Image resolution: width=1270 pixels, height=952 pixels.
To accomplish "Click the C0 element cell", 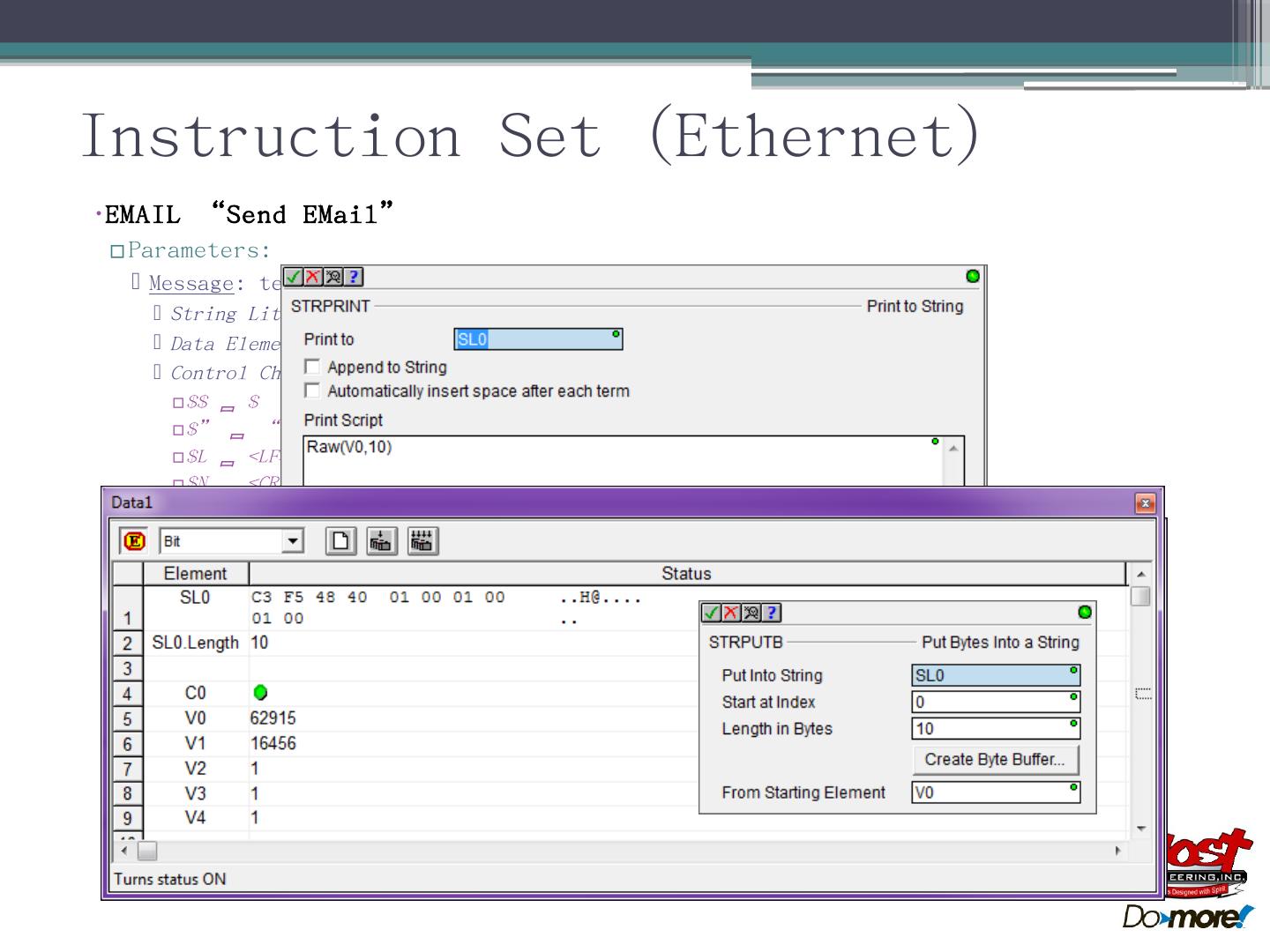I will [x=196, y=694].
